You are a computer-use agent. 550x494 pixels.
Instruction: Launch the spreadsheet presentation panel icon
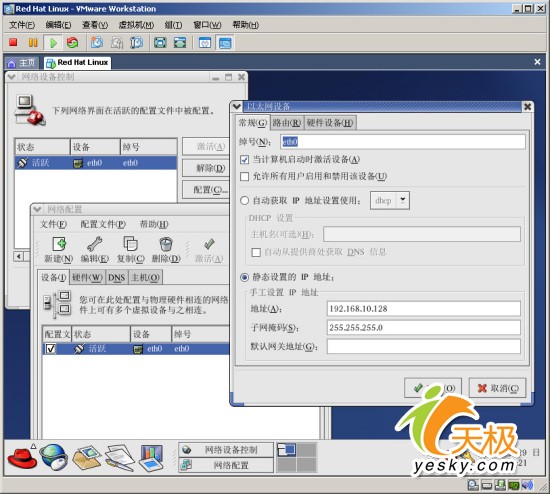click(152, 458)
